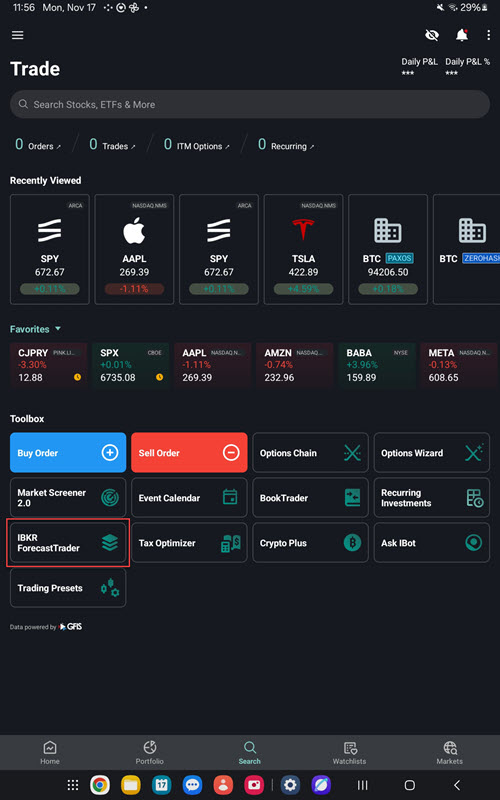The image size is (500, 800).
Task: Switch to the Home tab
Action: (50, 753)
